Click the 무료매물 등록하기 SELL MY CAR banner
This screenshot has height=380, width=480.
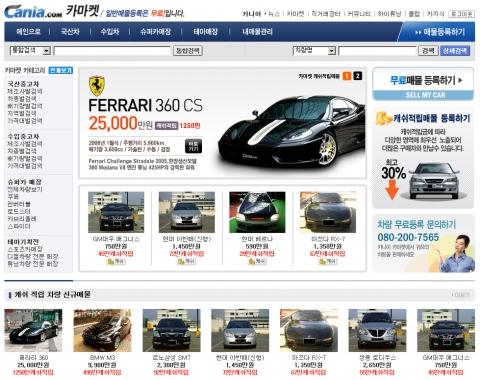[423, 84]
